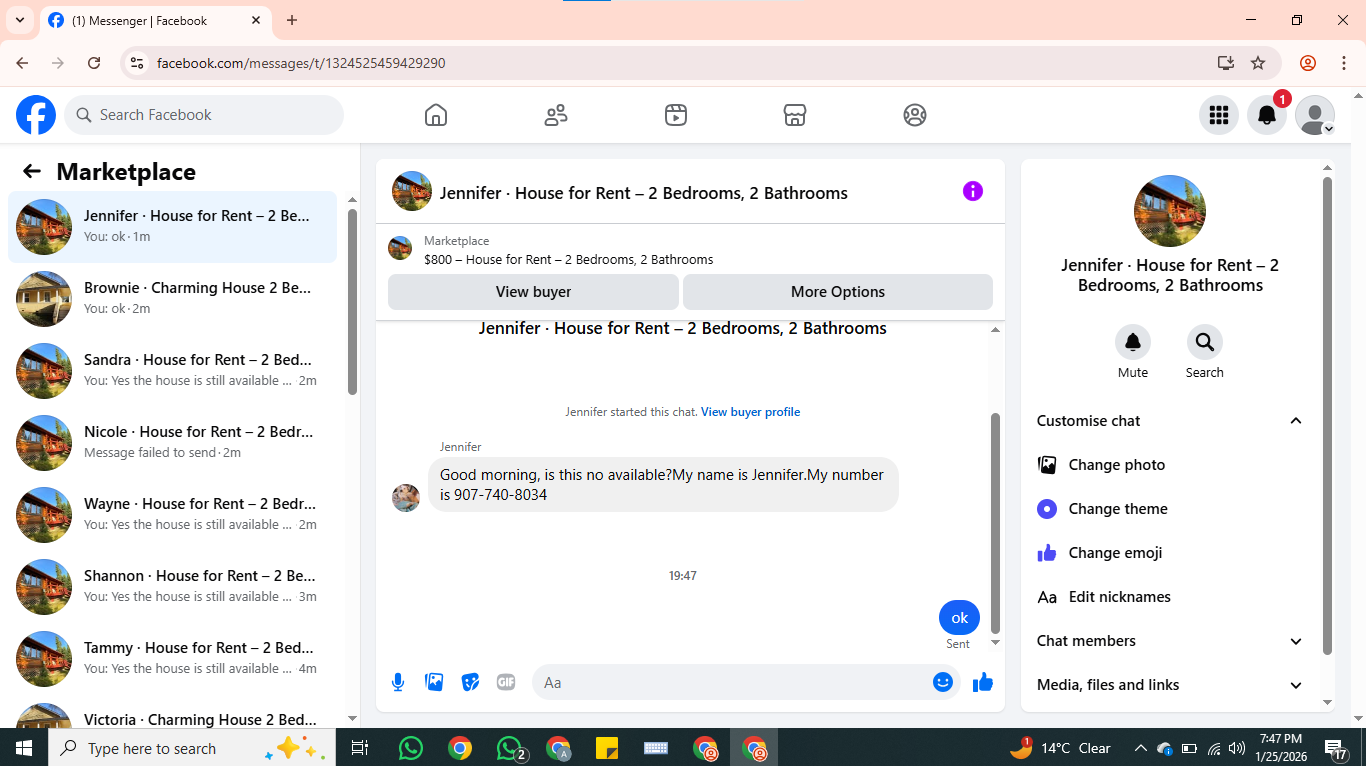The width and height of the screenshot is (1366, 766).
Task: Open Victoria Charming House conversation
Action: coord(173,714)
